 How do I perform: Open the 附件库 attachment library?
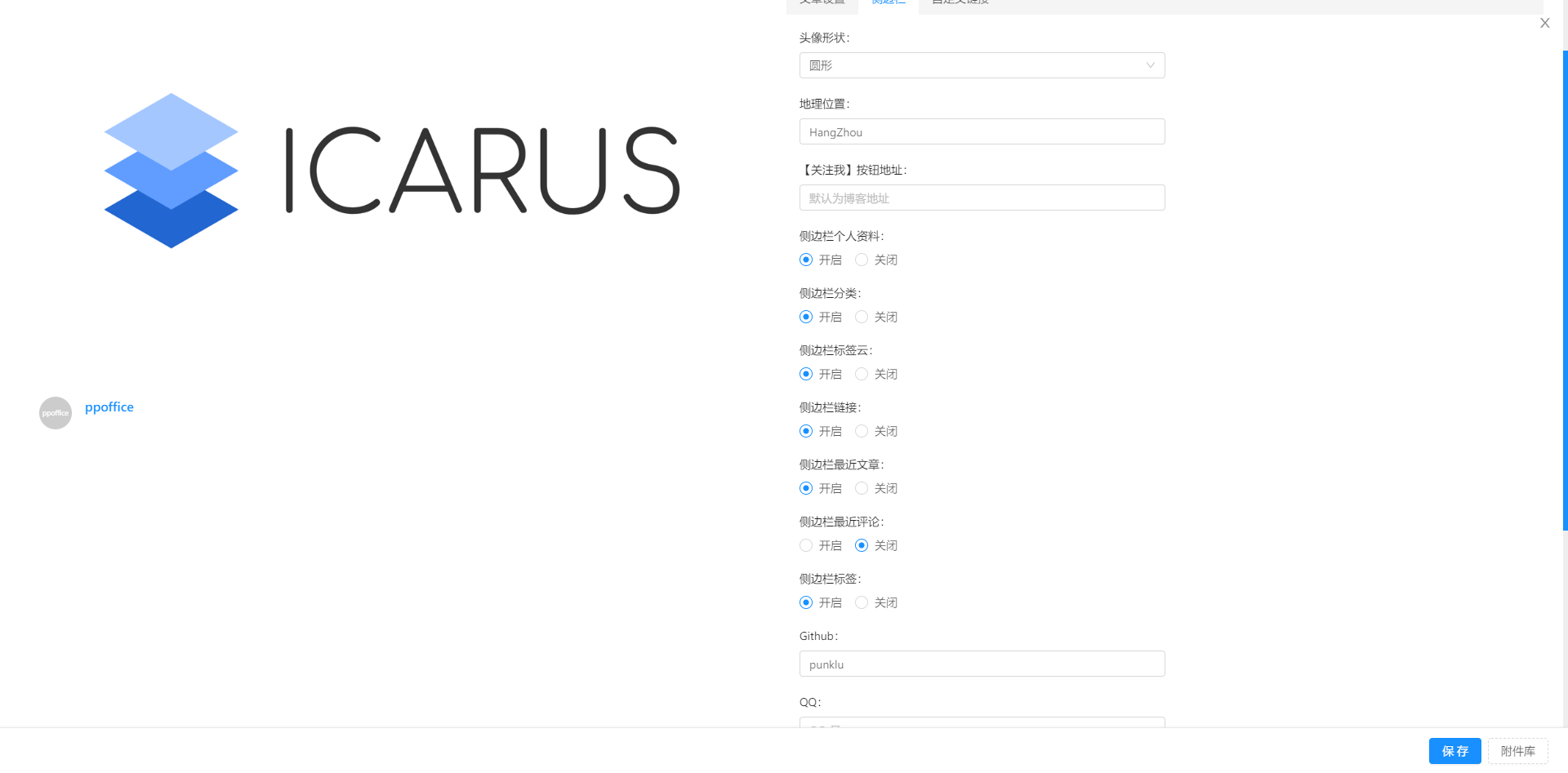tap(1517, 751)
